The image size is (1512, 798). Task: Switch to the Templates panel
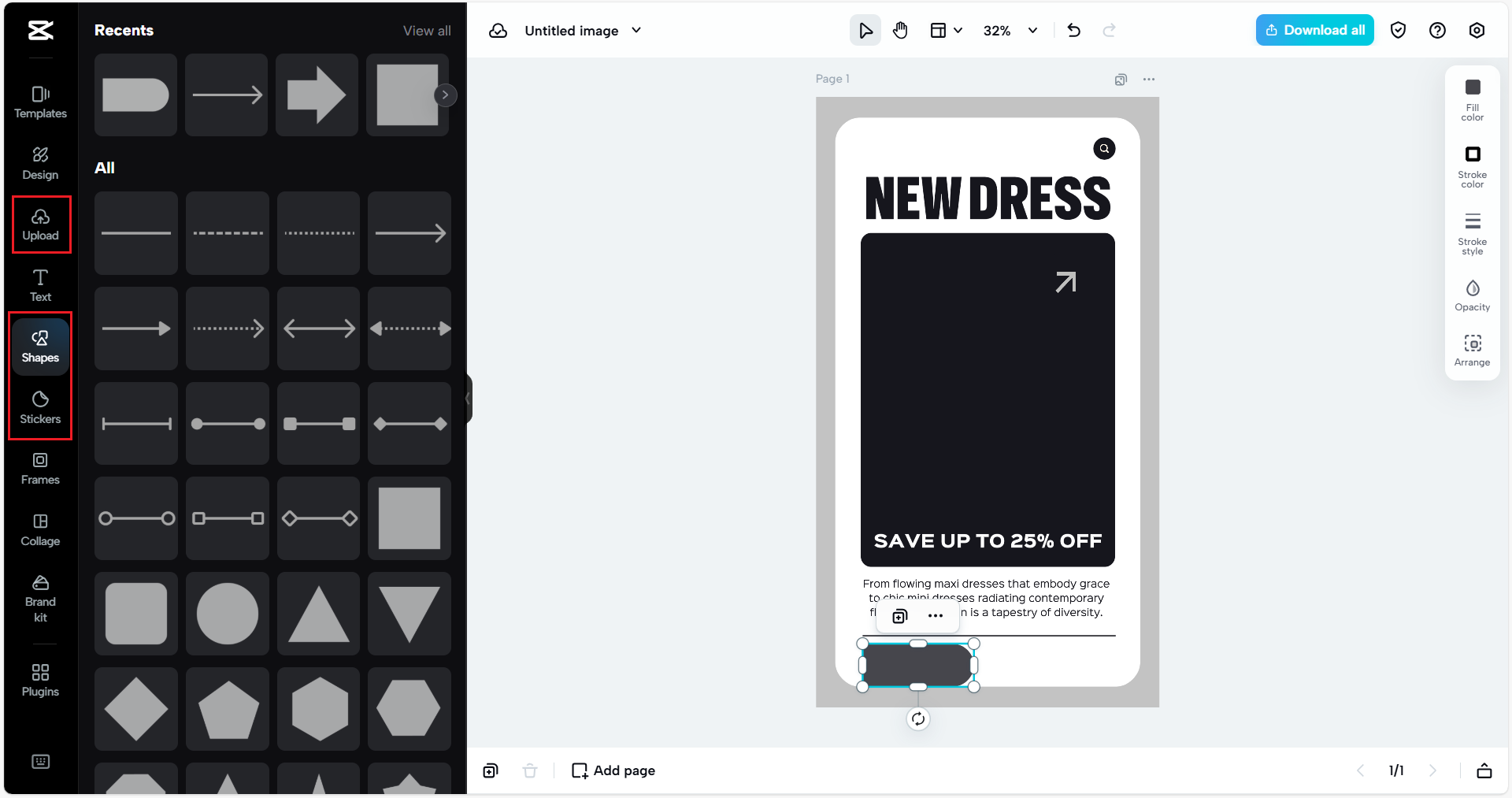coord(40,101)
